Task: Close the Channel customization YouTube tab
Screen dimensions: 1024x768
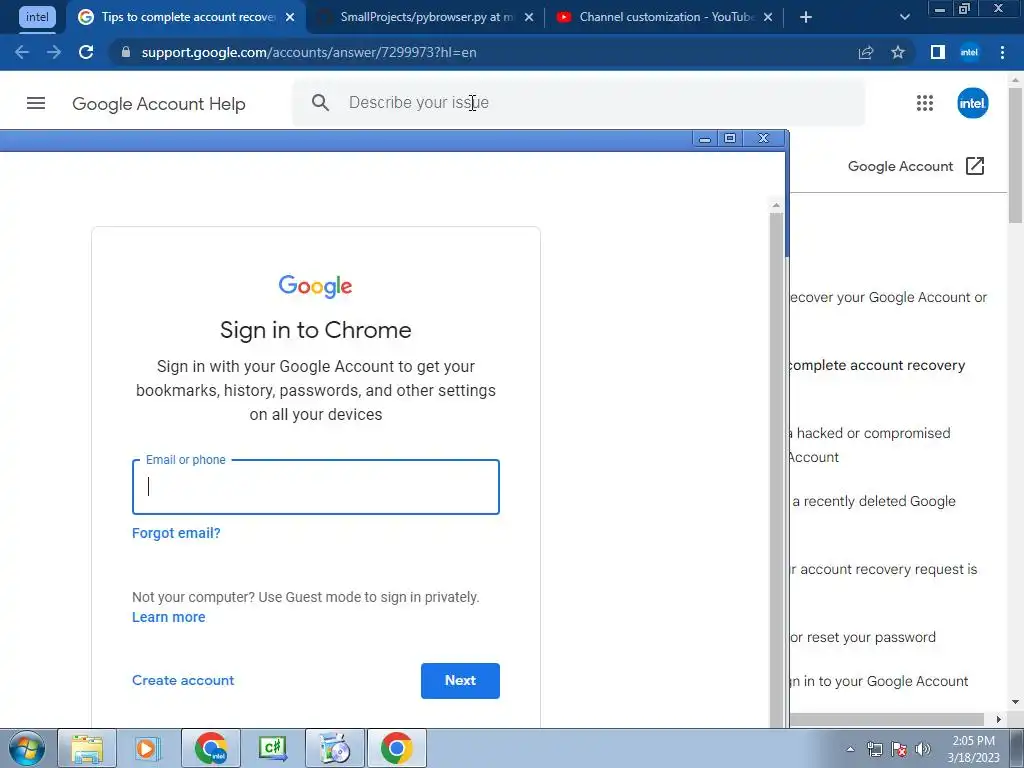Action: tap(768, 17)
